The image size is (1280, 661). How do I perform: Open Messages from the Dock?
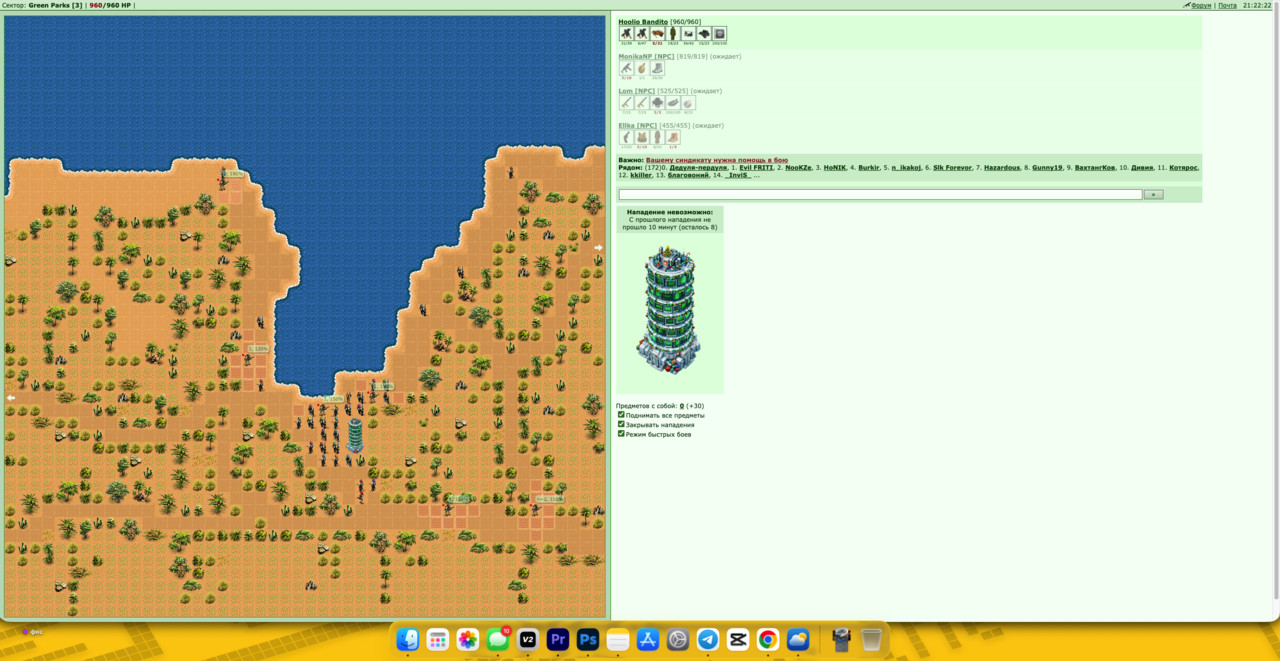(498, 639)
